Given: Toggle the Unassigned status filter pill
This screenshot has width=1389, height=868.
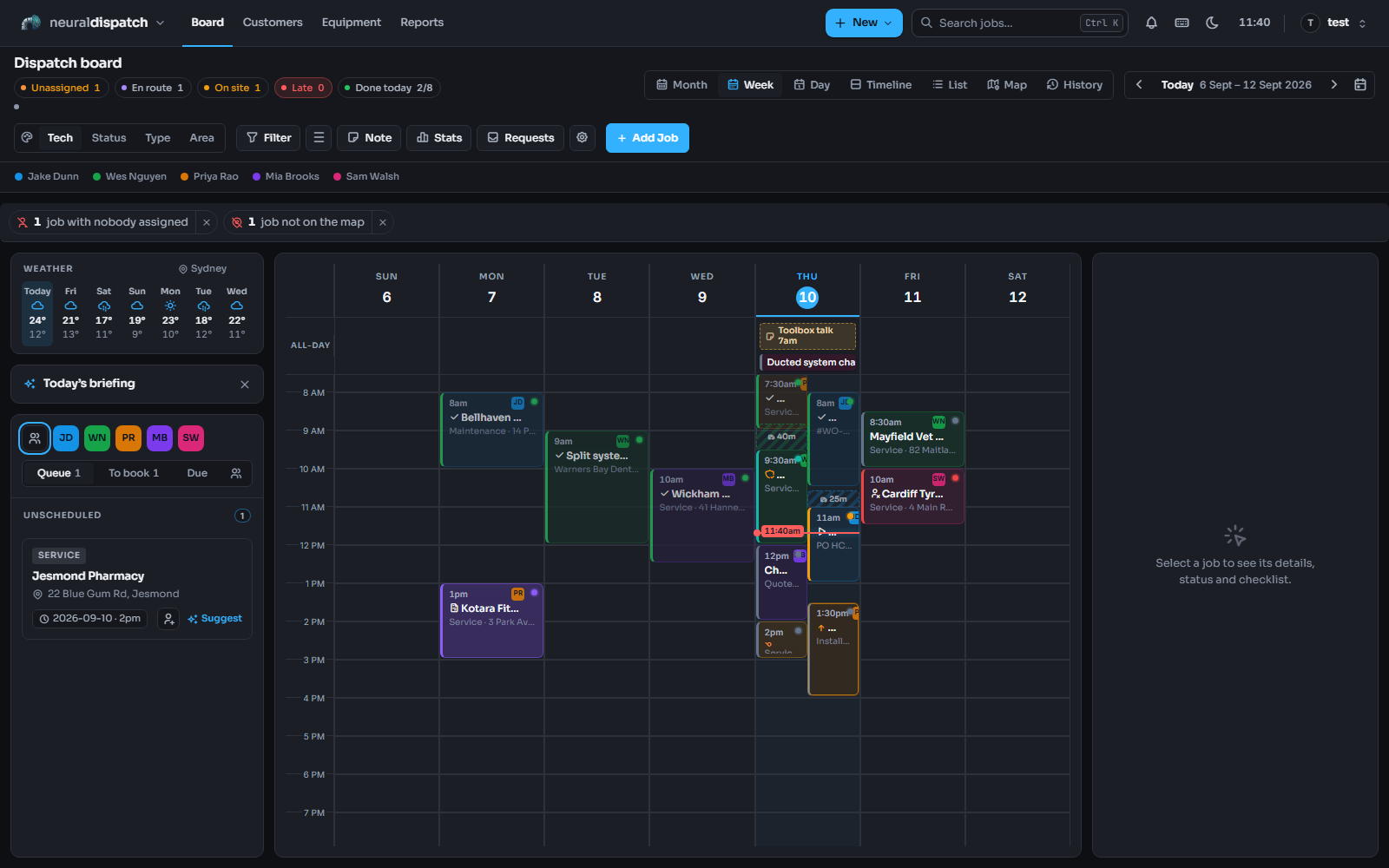Looking at the screenshot, I should [x=60, y=88].
